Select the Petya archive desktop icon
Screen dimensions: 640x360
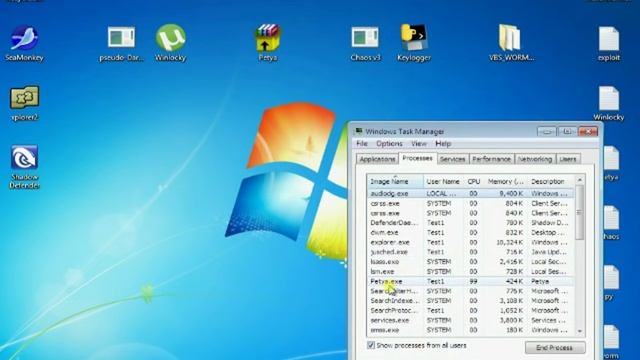tap(268, 43)
